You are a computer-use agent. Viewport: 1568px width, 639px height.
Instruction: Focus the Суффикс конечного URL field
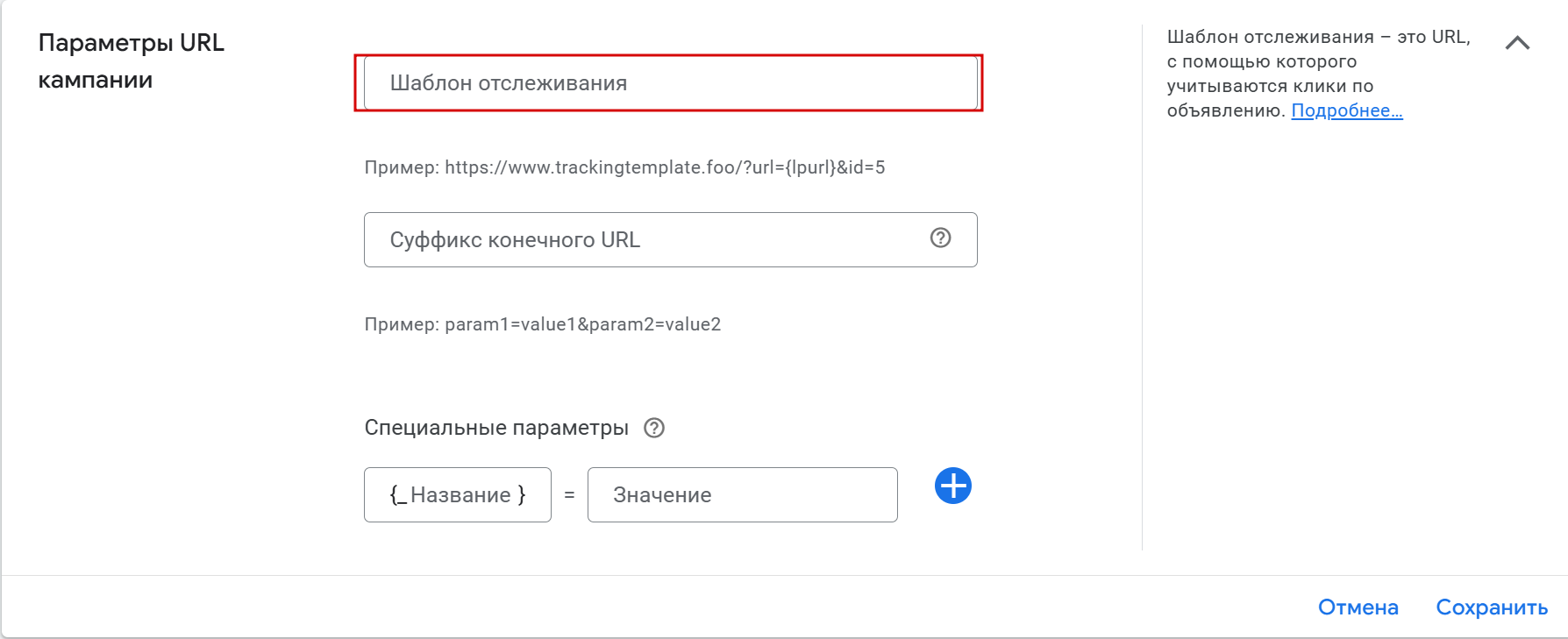tap(649, 239)
